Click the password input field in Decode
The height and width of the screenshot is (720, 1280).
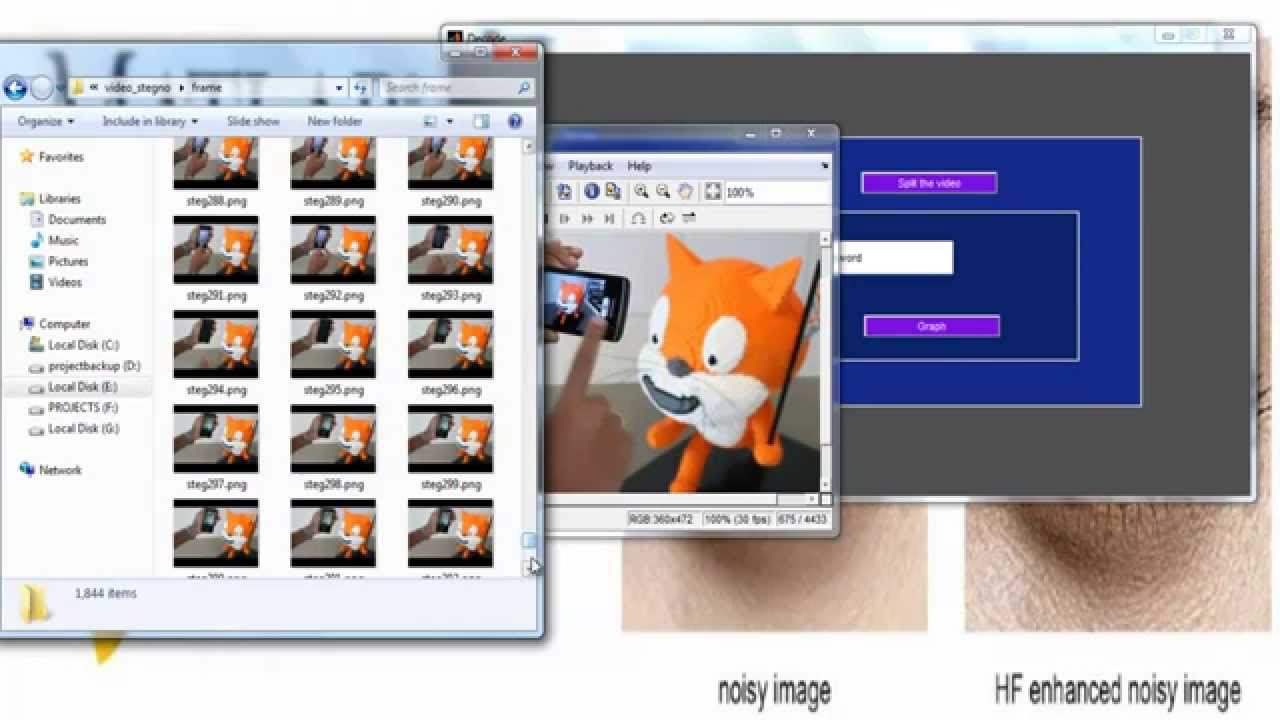point(895,257)
